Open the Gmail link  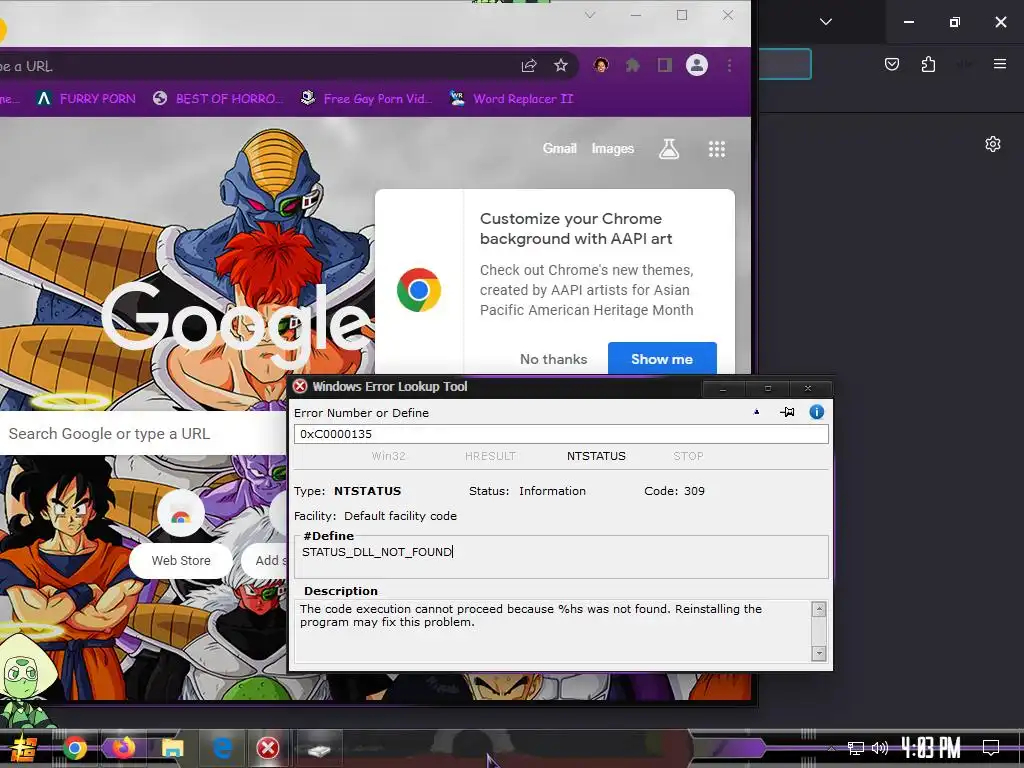(x=560, y=148)
